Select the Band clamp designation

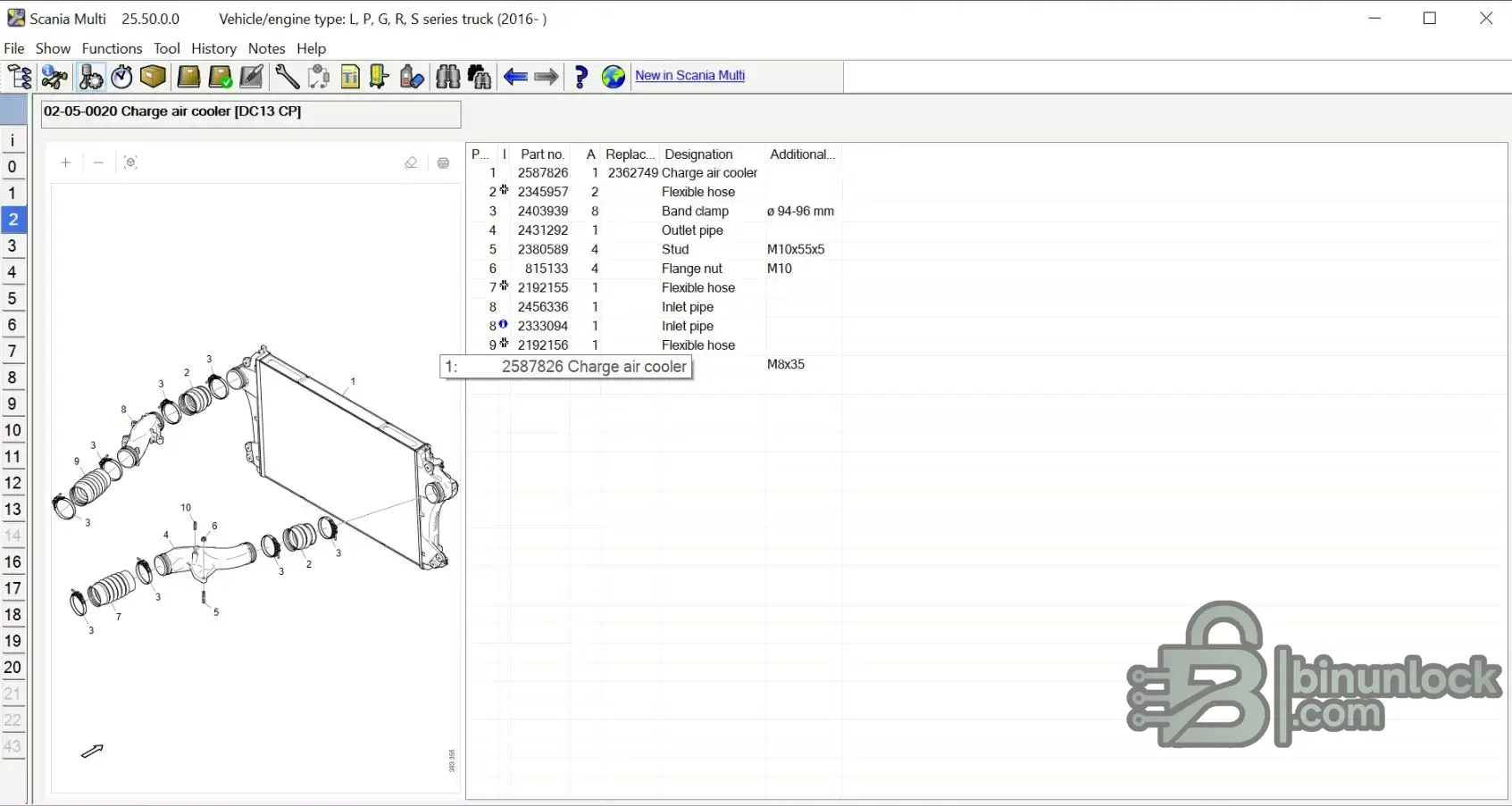(x=695, y=212)
